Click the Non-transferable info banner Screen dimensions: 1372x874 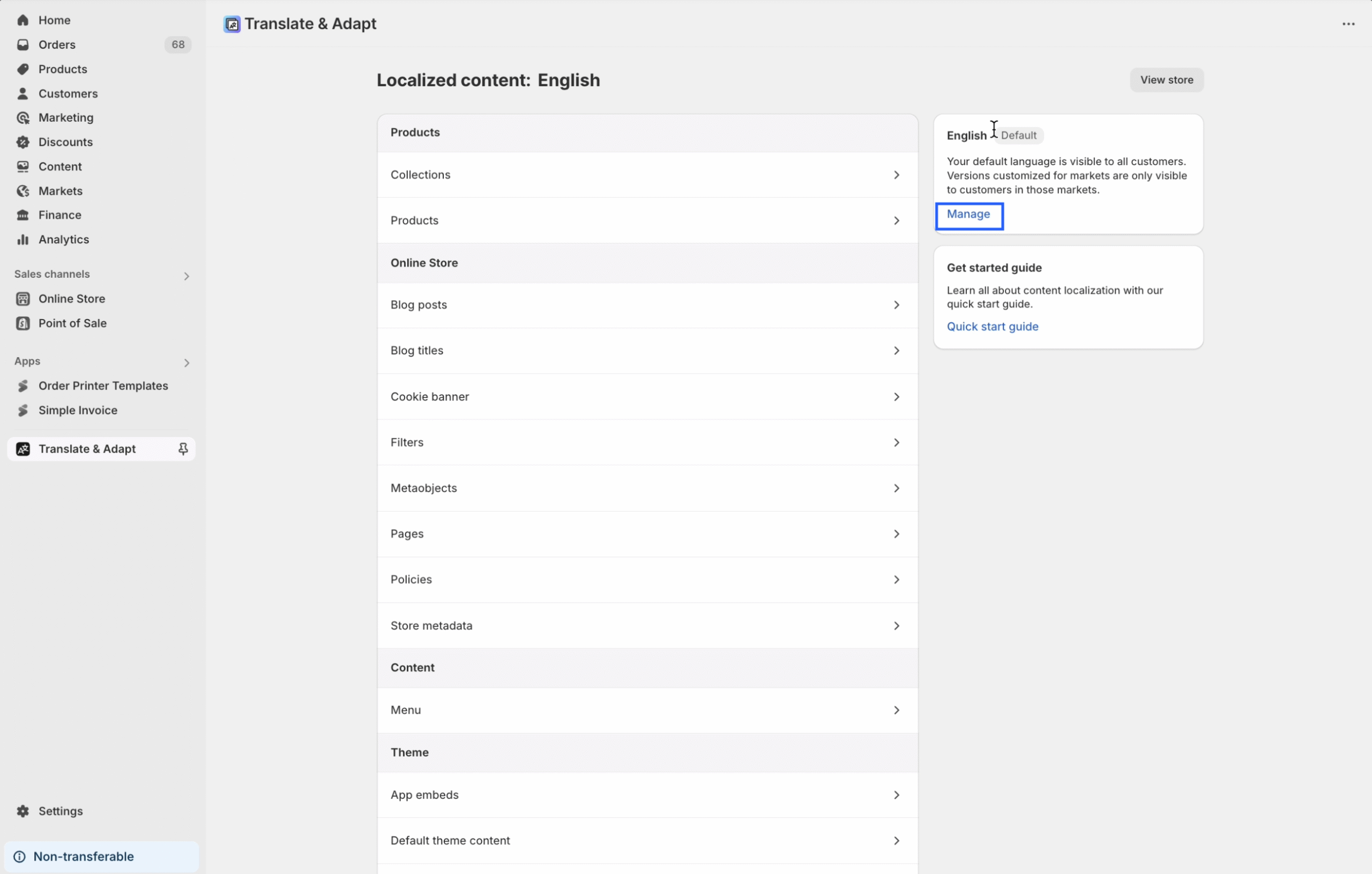(101, 856)
